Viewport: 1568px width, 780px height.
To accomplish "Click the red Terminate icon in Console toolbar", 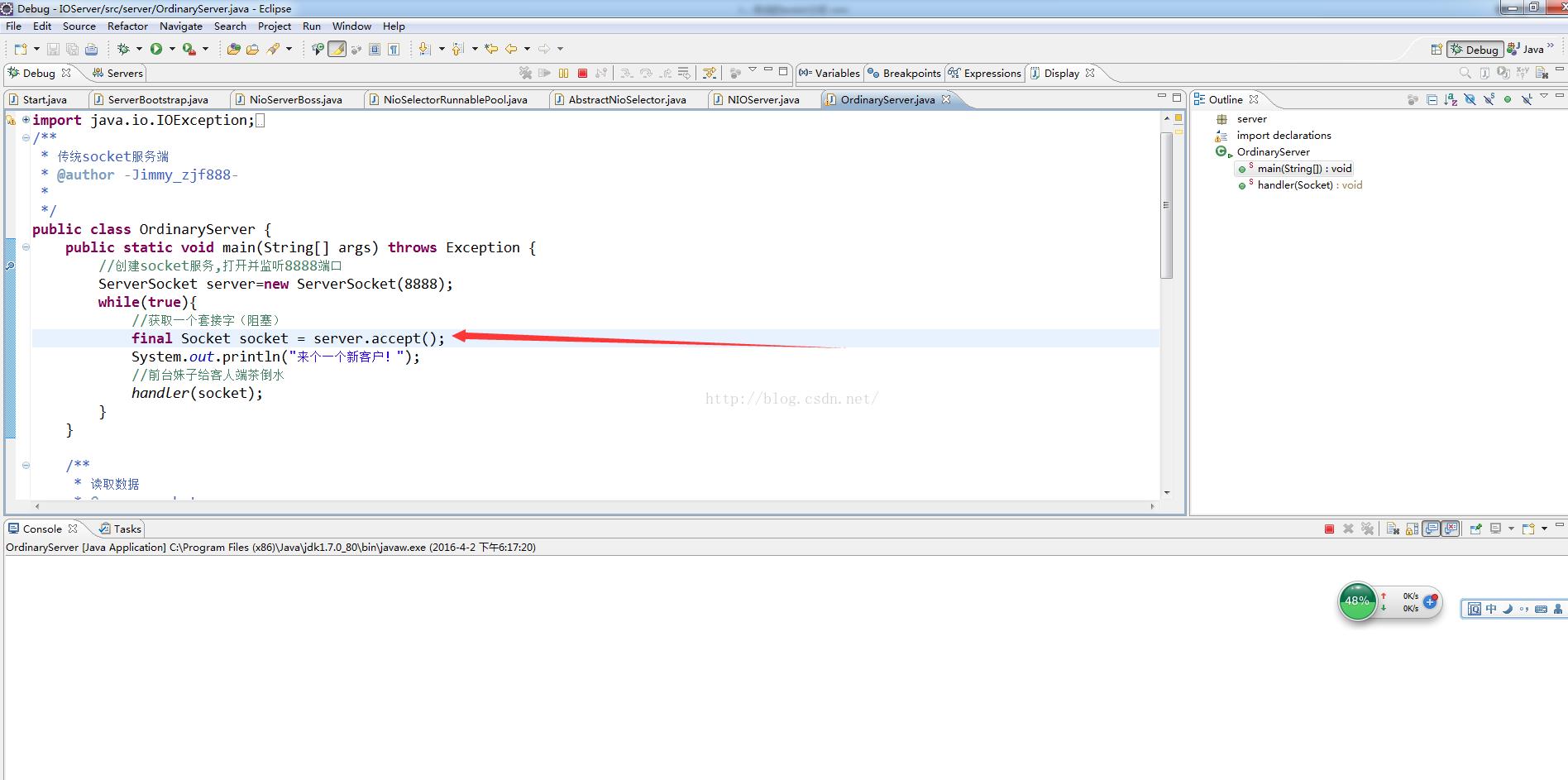I will pyautogui.click(x=1329, y=529).
